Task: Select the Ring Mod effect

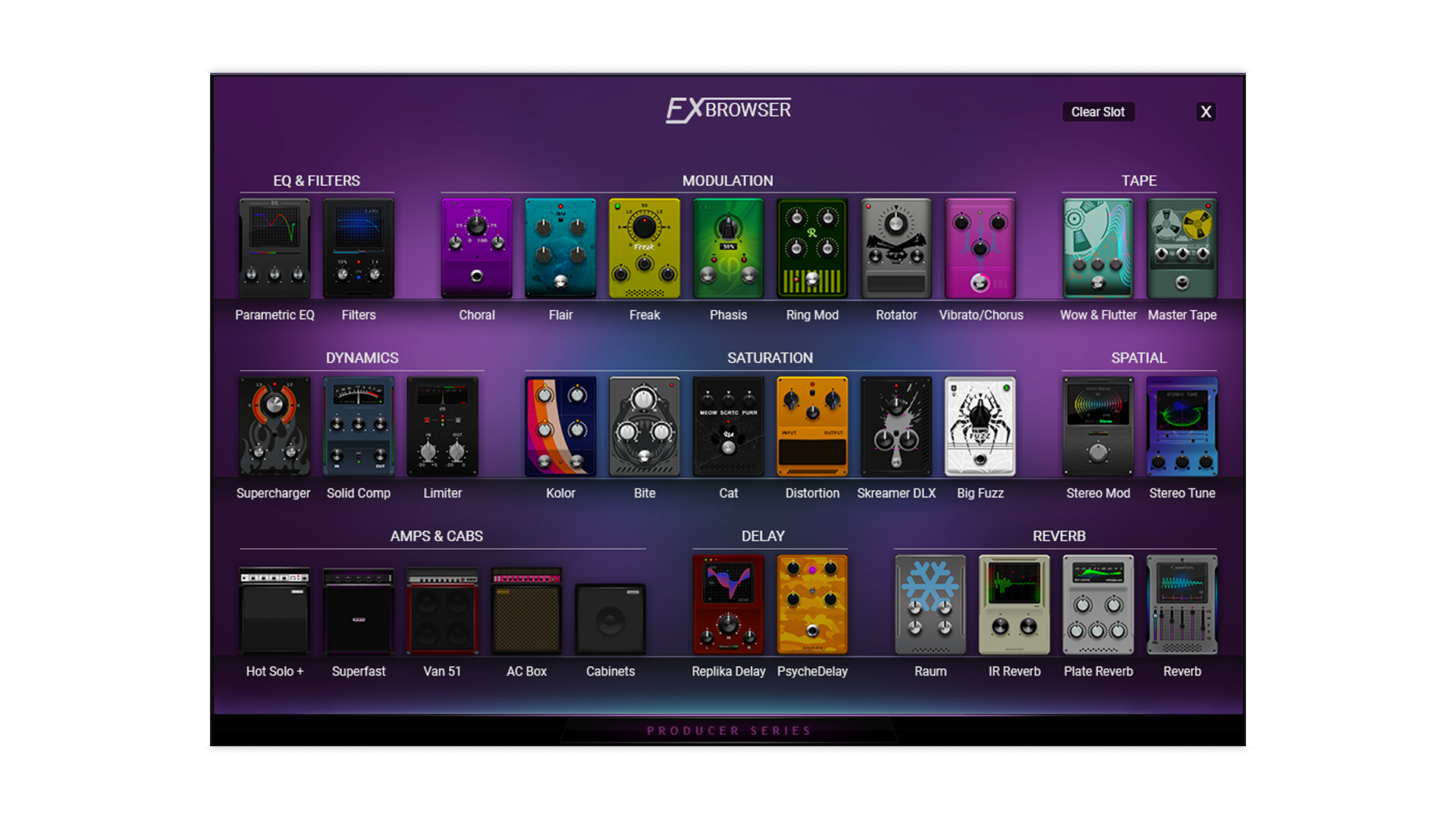Action: (x=812, y=249)
